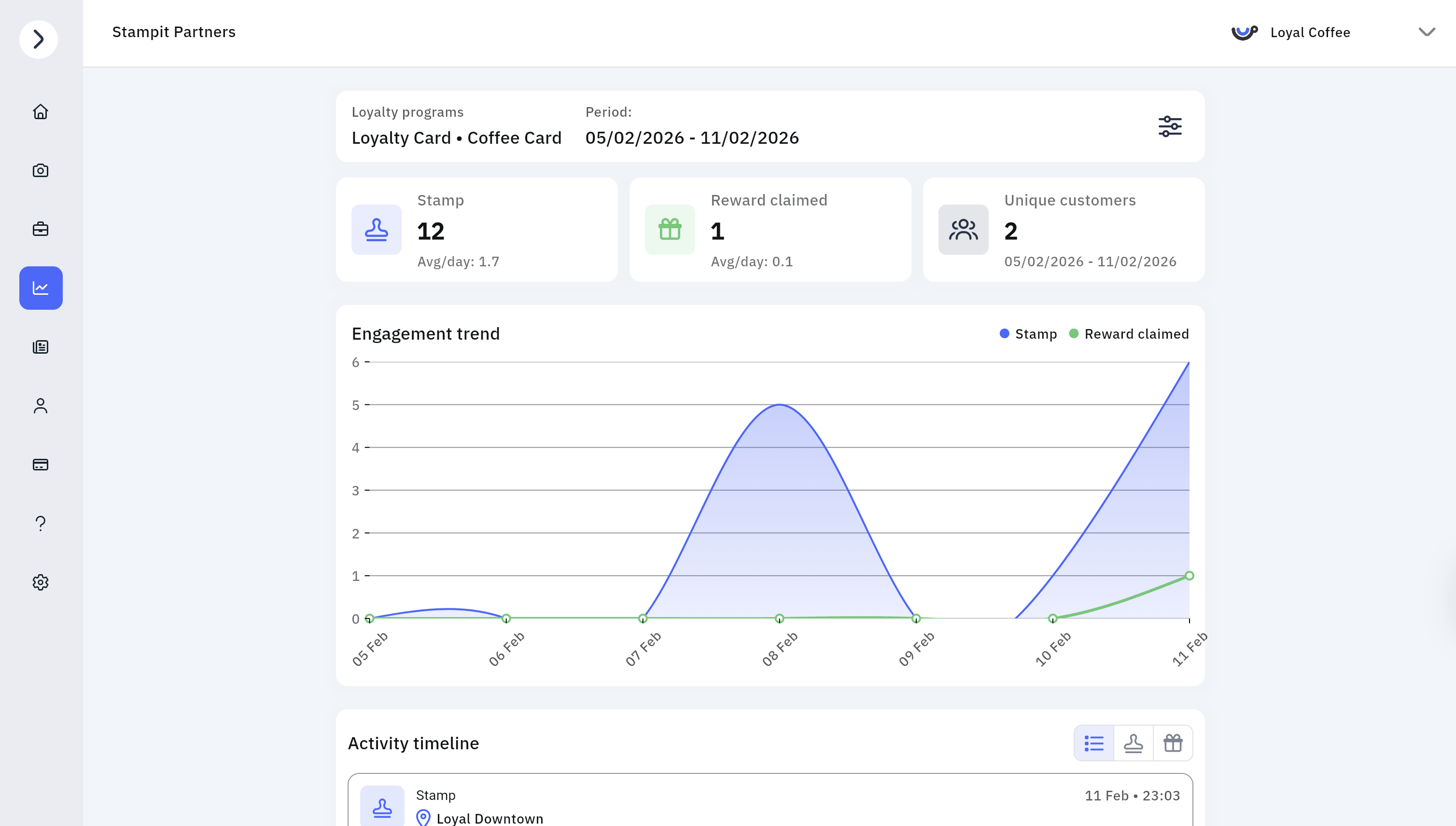
Task: Filter the timeline by stamps only
Action: pyautogui.click(x=1133, y=743)
